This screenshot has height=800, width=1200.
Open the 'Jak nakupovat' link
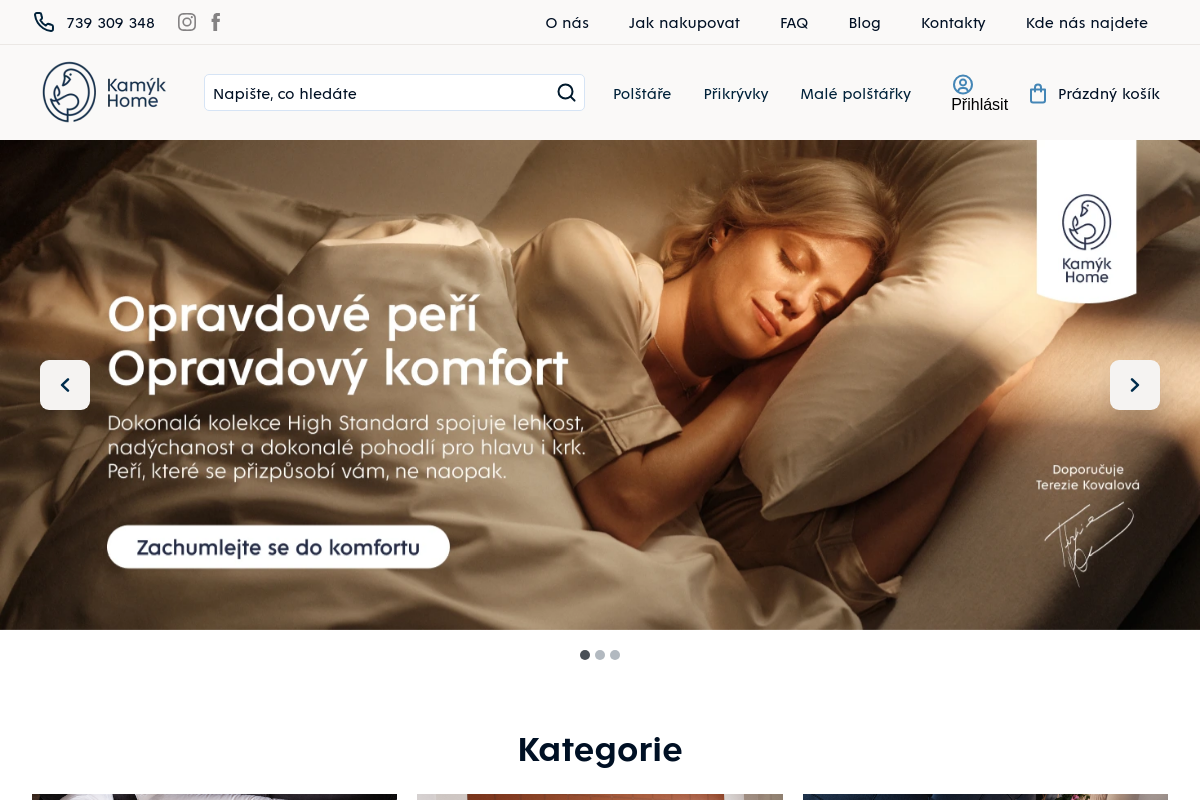[684, 23]
